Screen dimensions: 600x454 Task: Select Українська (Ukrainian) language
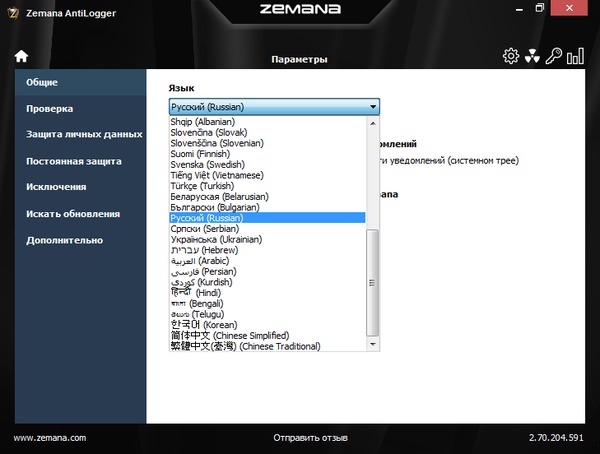[267, 239]
